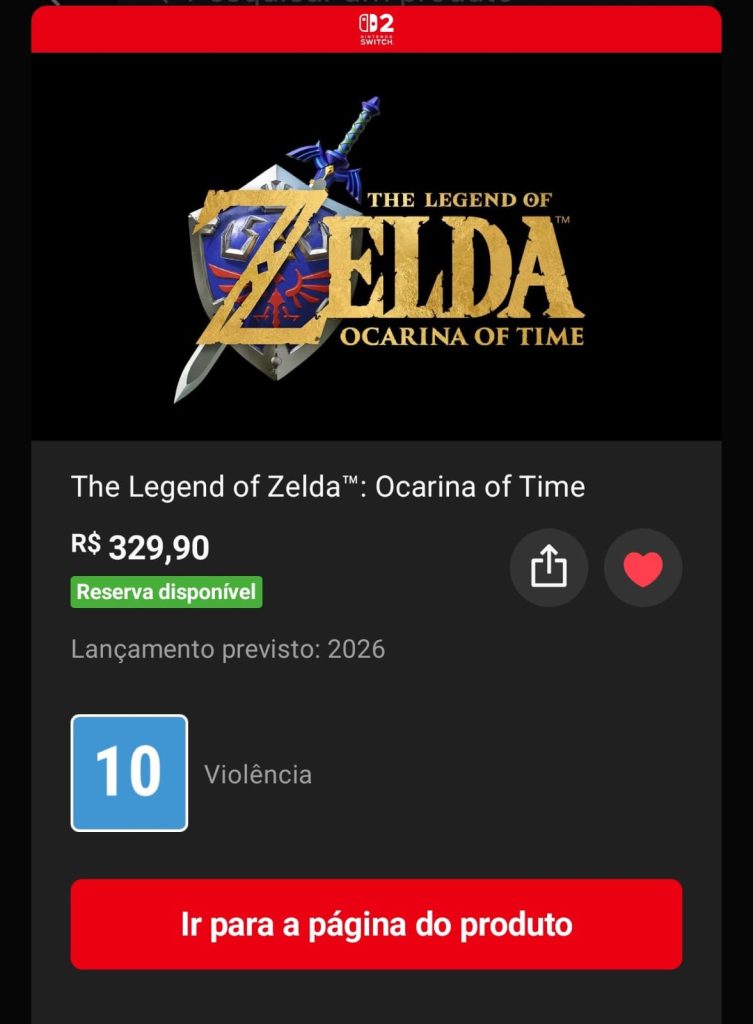Click the Lançamento previsto: 2026 text

[x=228, y=649]
